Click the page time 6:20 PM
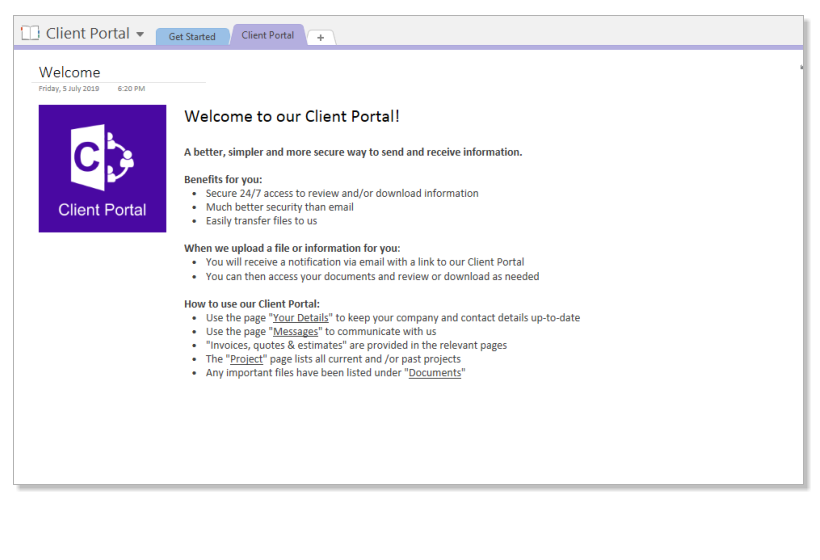Image resolution: width=820 pixels, height=560 pixels. click(x=131, y=88)
